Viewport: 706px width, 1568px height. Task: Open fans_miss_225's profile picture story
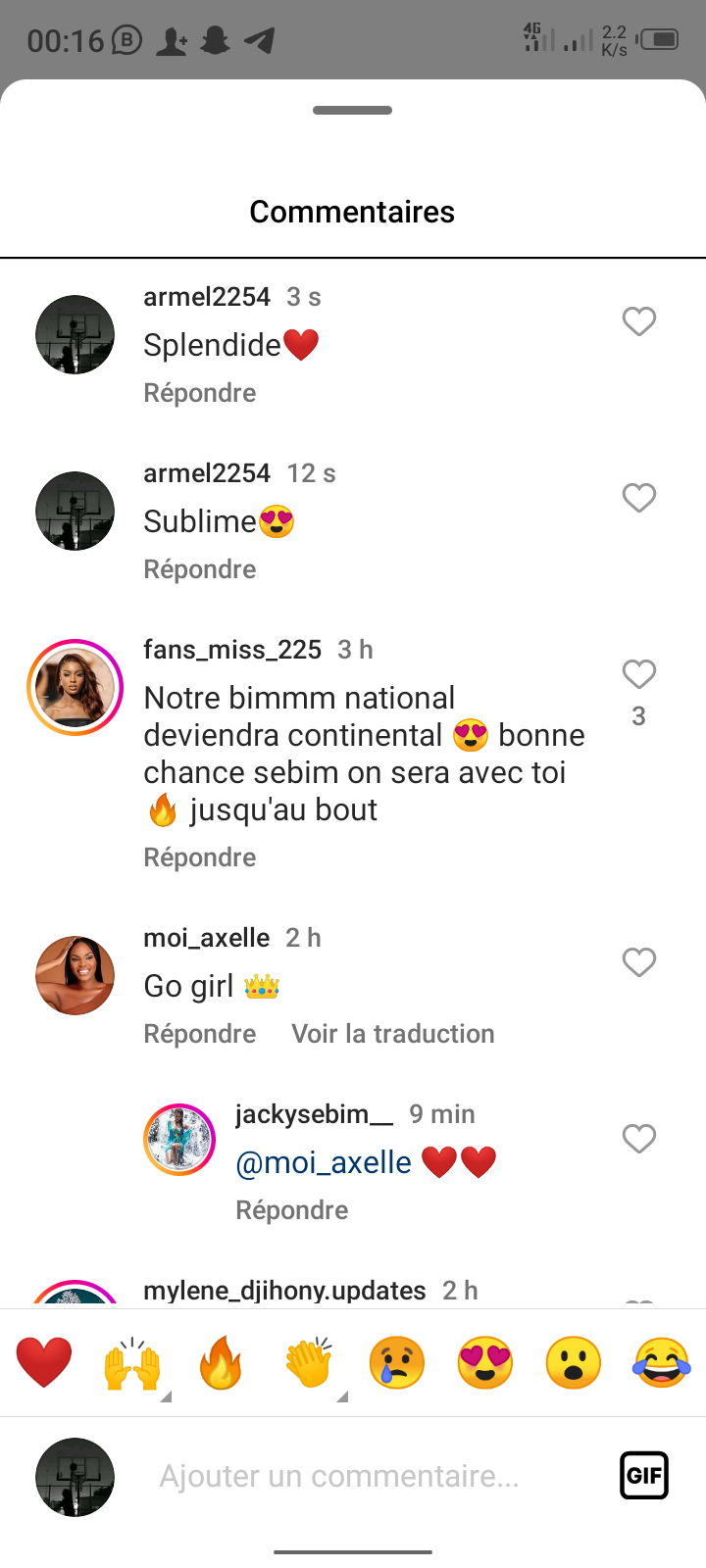click(x=75, y=687)
